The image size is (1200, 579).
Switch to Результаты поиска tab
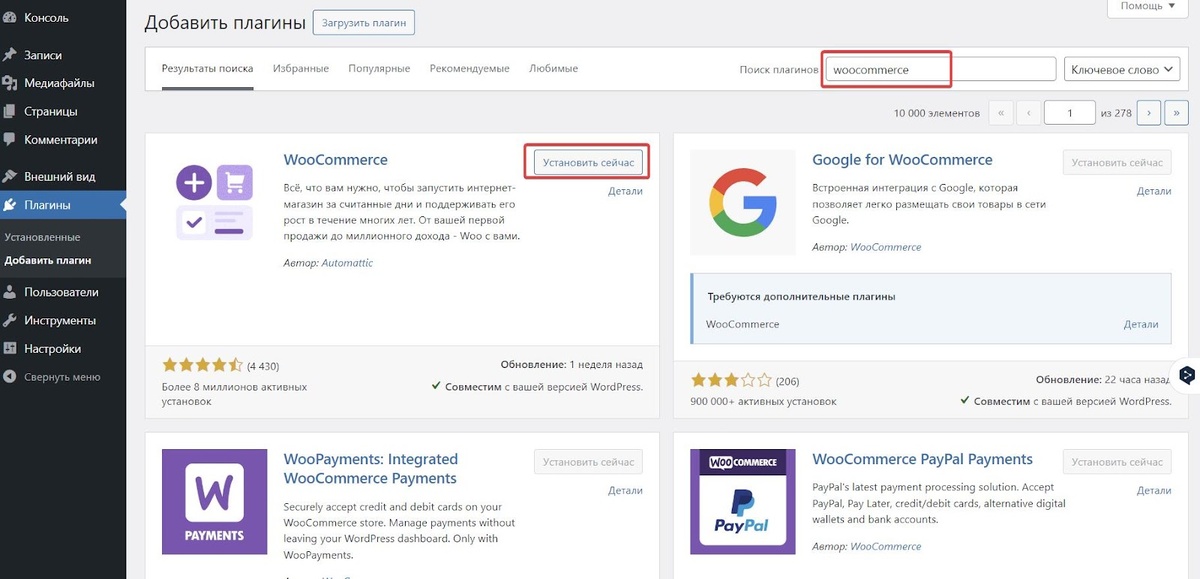pyautogui.click(x=207, y=69)
